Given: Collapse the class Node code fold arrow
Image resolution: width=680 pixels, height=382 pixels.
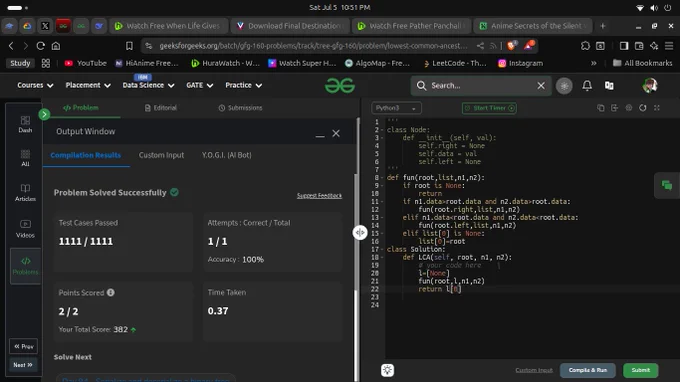Looking at the screenshot, I should tap(382, 130).
